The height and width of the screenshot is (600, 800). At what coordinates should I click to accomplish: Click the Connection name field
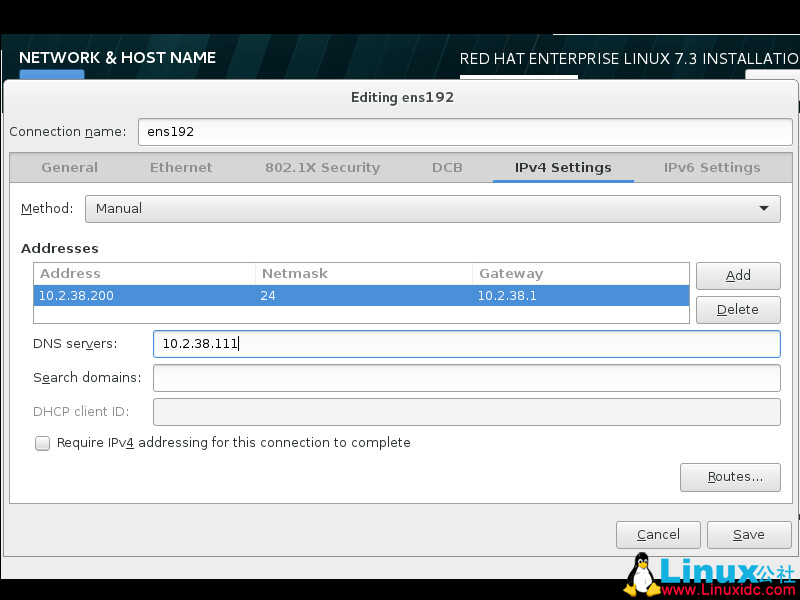click(466, 131)
